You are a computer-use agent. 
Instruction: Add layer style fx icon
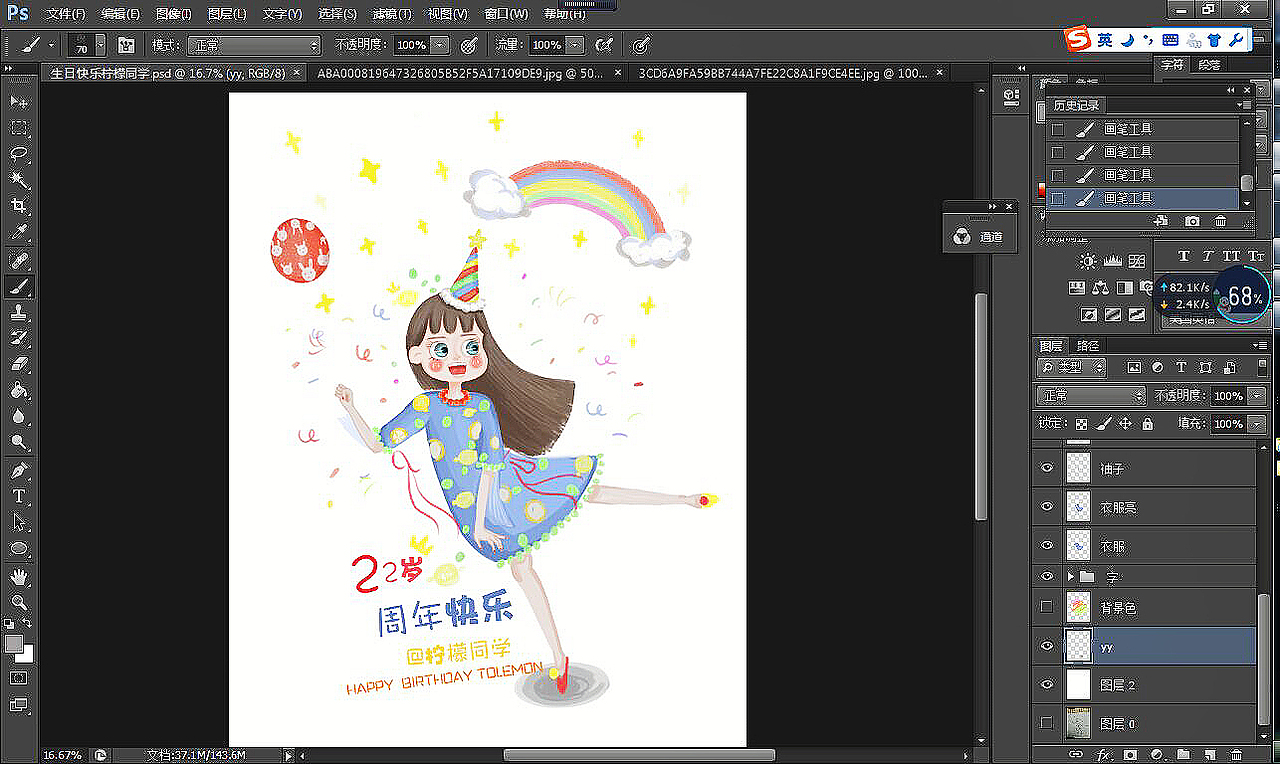(1105, 754)
